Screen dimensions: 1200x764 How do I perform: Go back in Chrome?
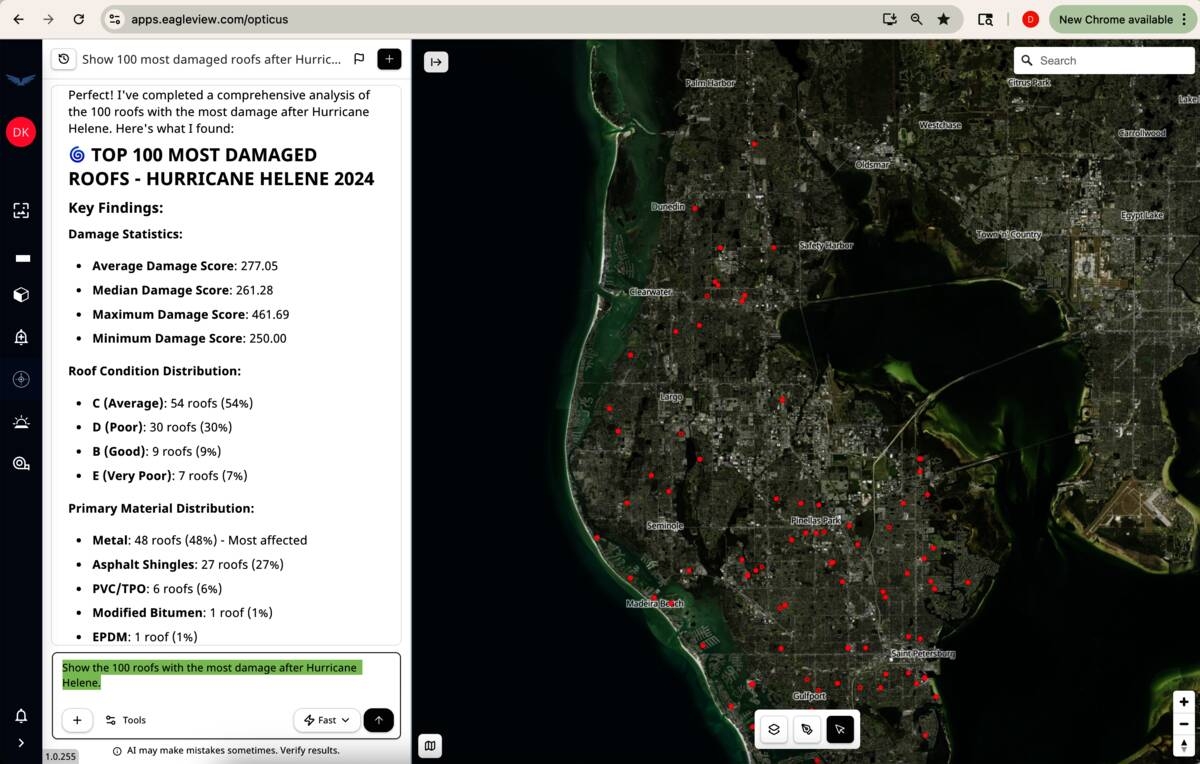tap(18, 19)
